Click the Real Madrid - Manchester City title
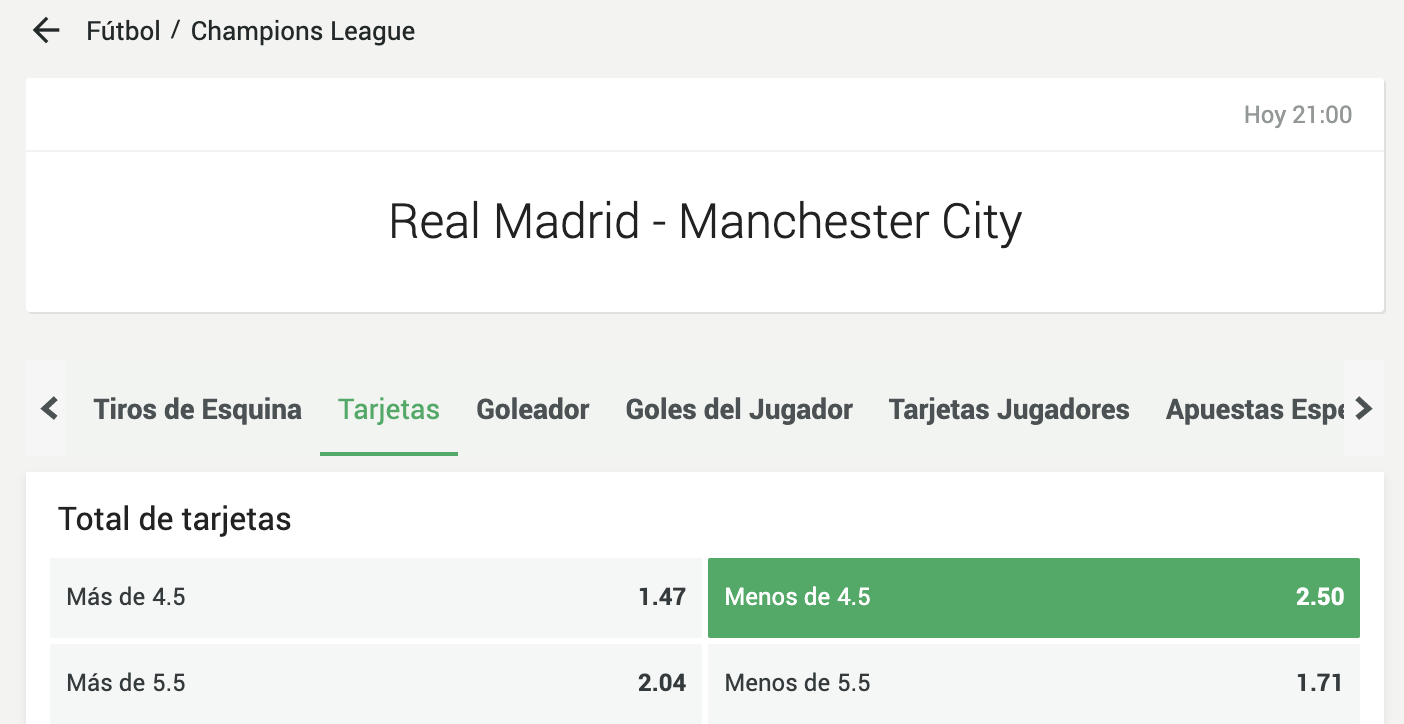The height and width of the screenshot is (724, 1404). tap(705, 222)
